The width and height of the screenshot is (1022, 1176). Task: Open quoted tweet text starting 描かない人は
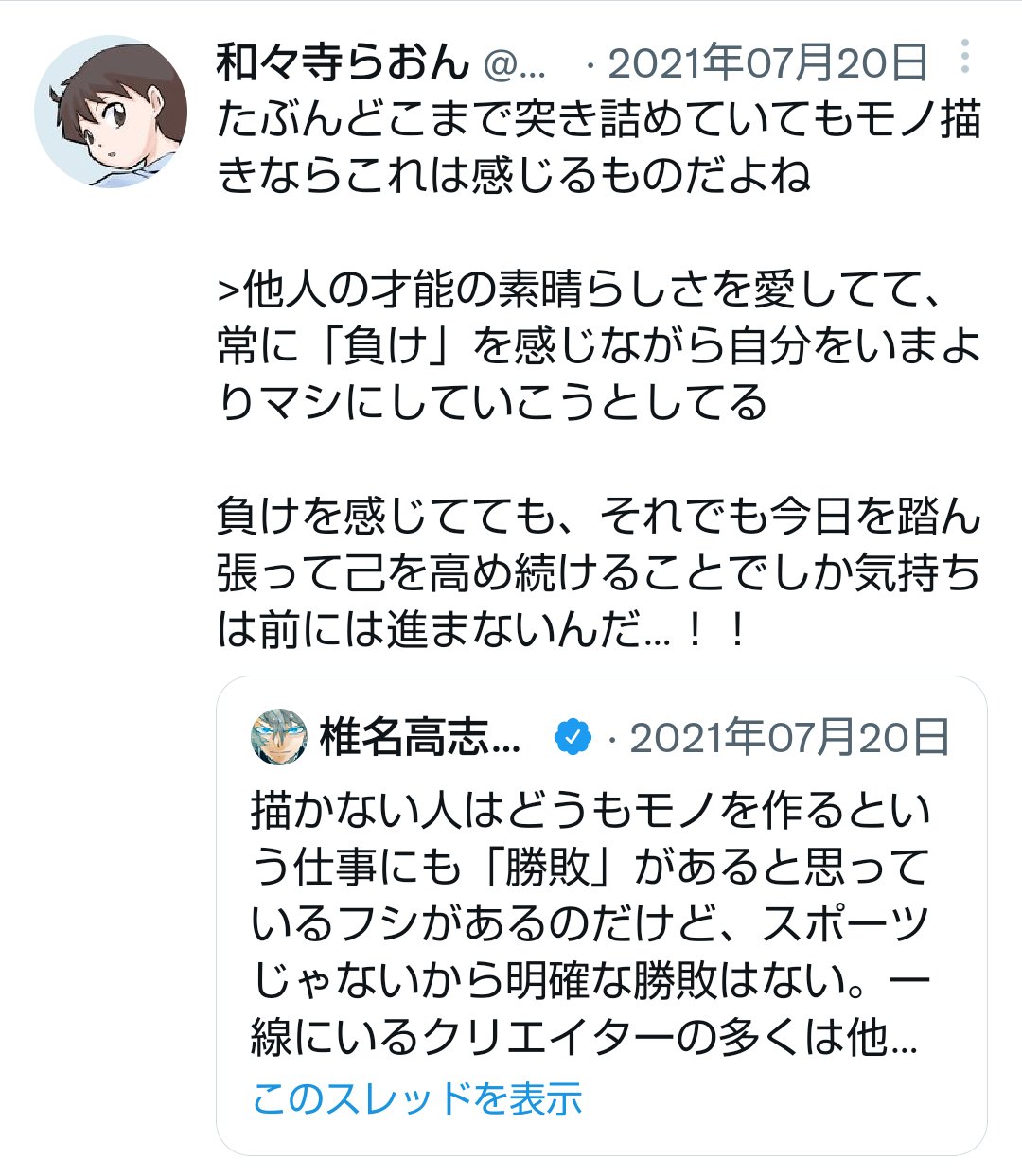[591, 810]
